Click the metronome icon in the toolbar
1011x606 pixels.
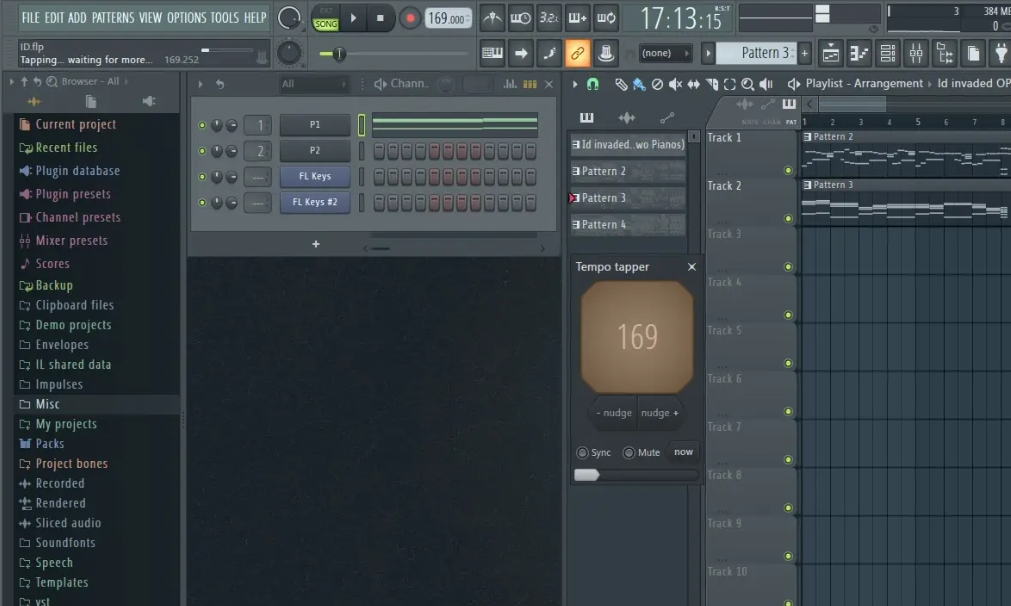(494, 17)
